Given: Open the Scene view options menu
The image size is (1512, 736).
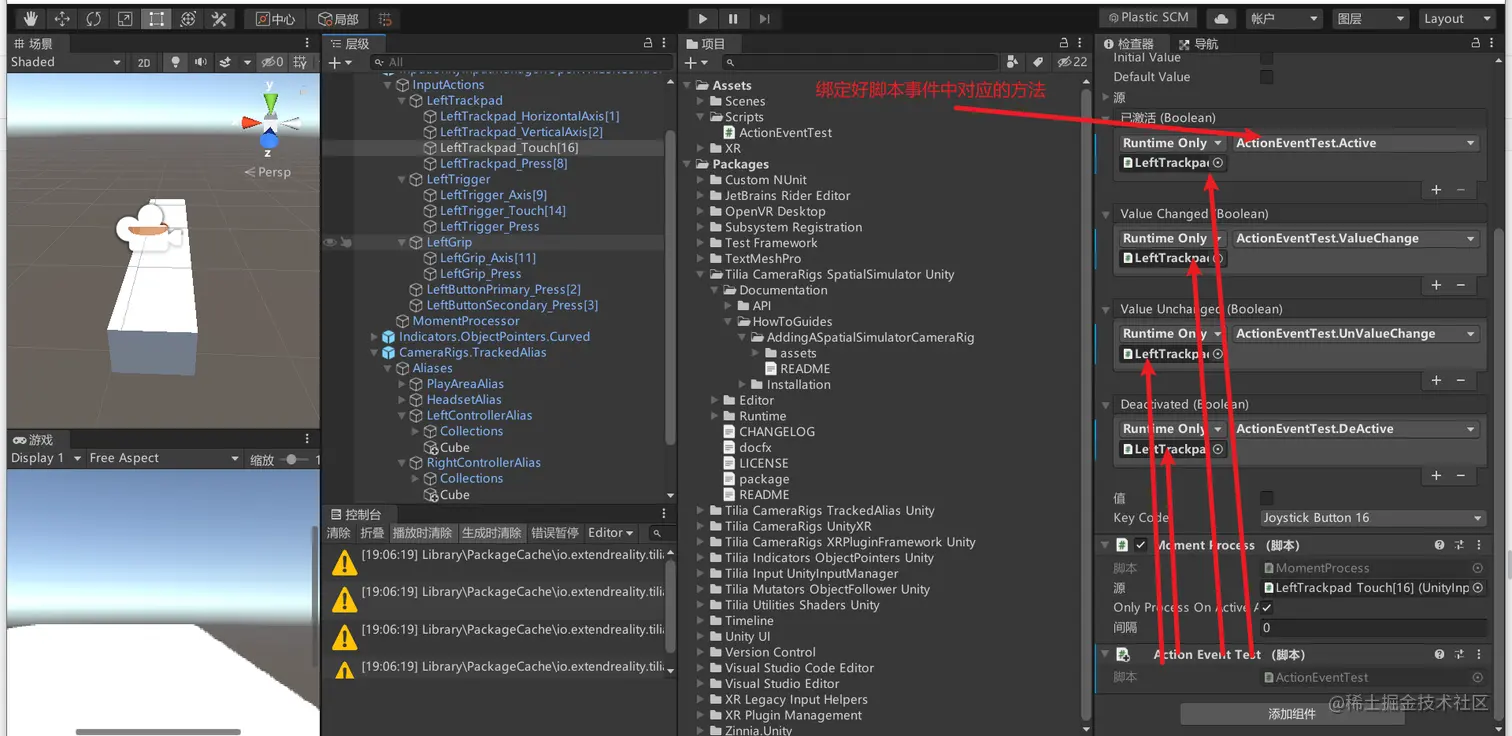Looking at the screenshot, I should [x=307, y=43].
